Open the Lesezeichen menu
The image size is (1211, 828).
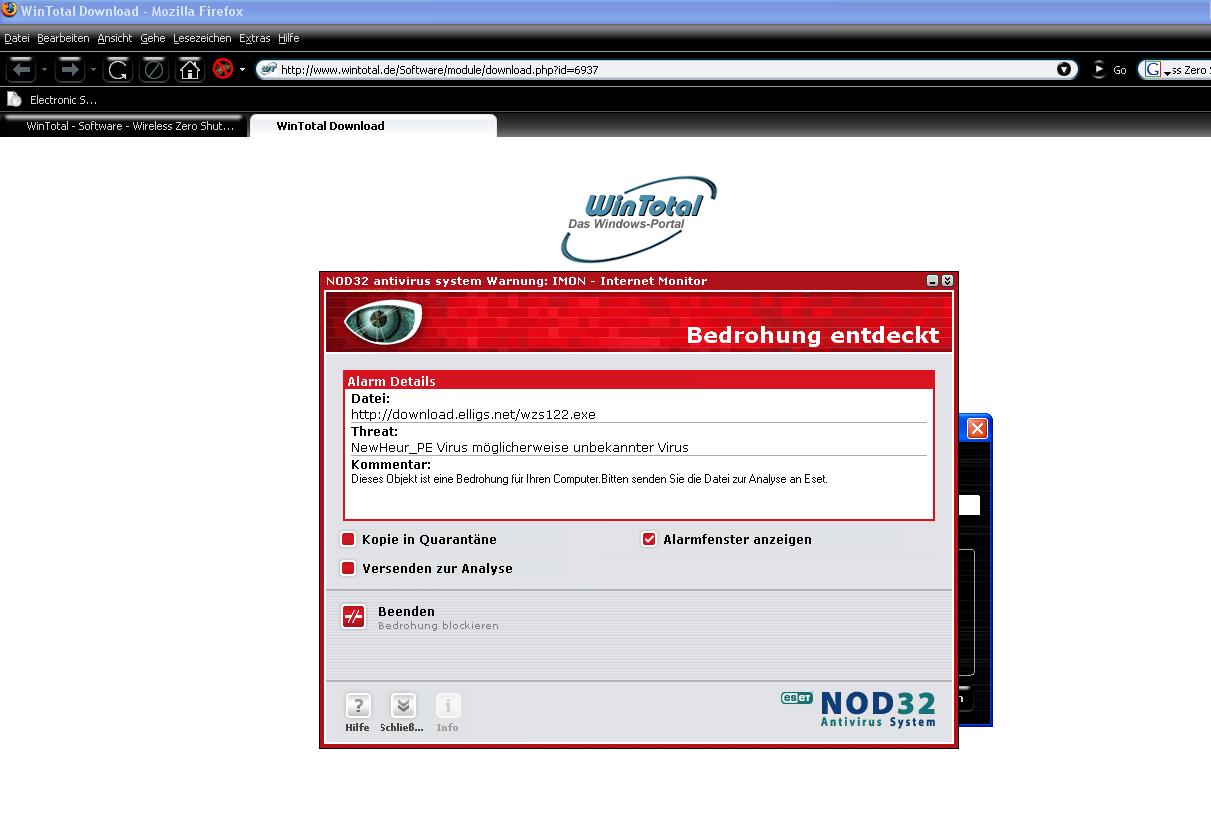click(x=202, y=38)
